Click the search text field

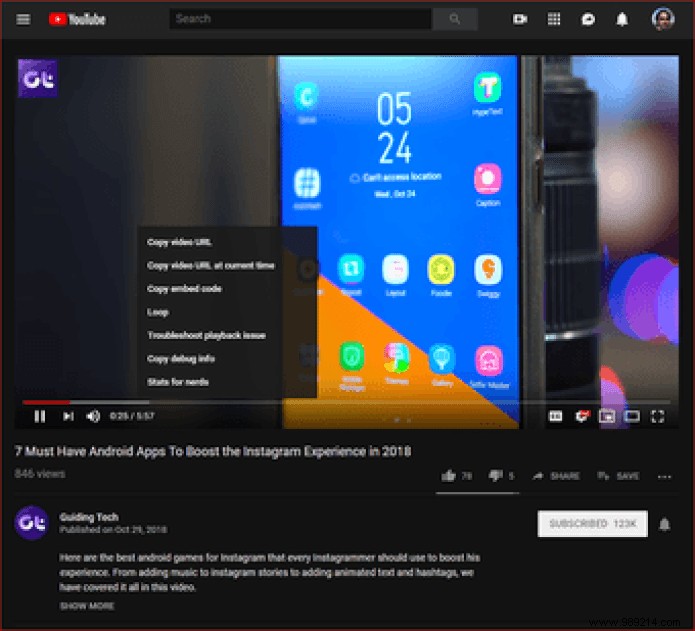point(301,19)
